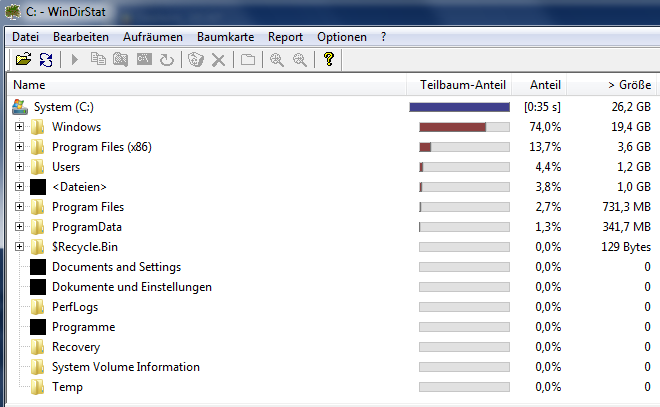Sort by the Größe column header
Viewport: 660px width, 407px height.
(x=612, y=85)
